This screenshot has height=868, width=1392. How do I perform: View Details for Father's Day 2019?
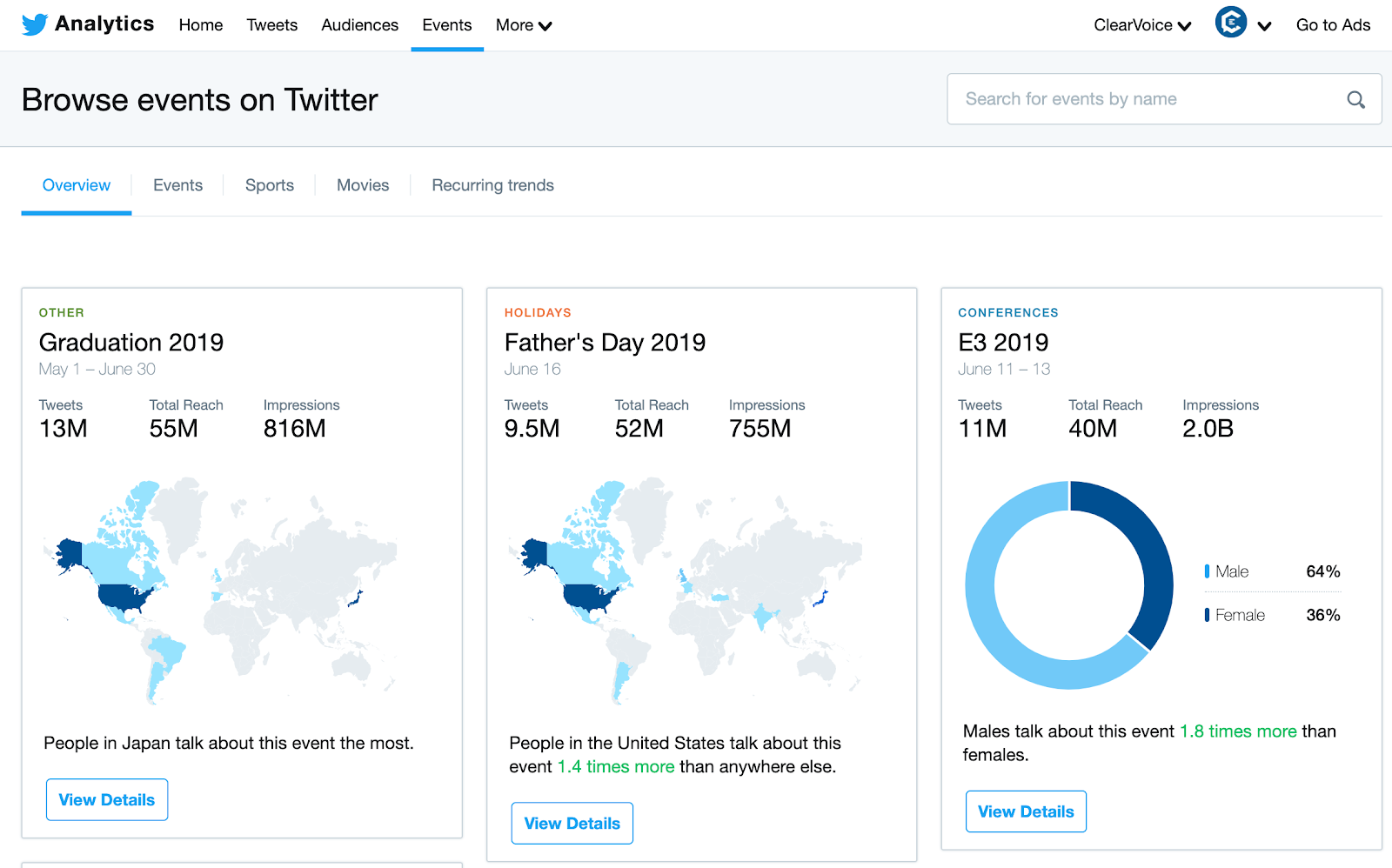coord(572,823)
